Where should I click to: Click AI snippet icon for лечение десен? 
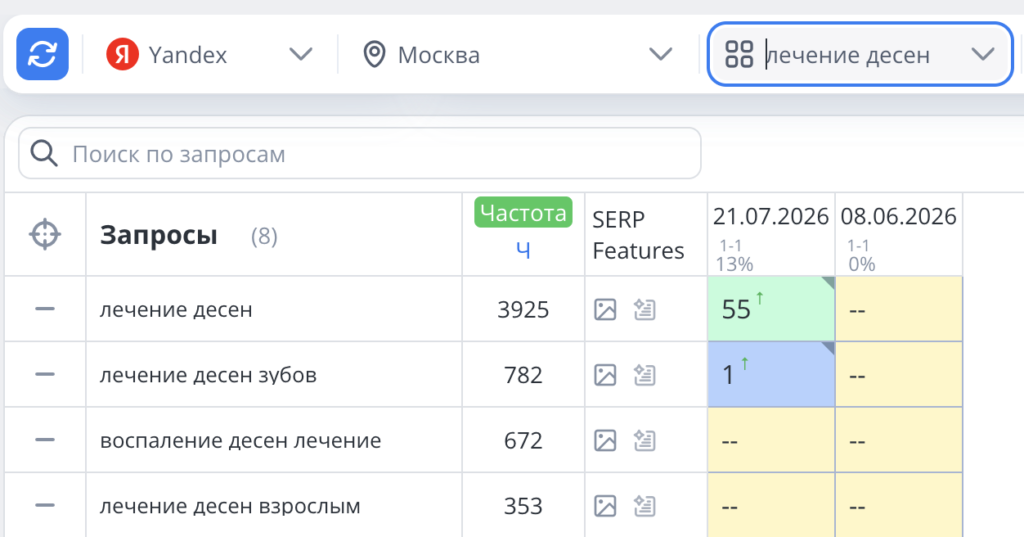(645, 309)
